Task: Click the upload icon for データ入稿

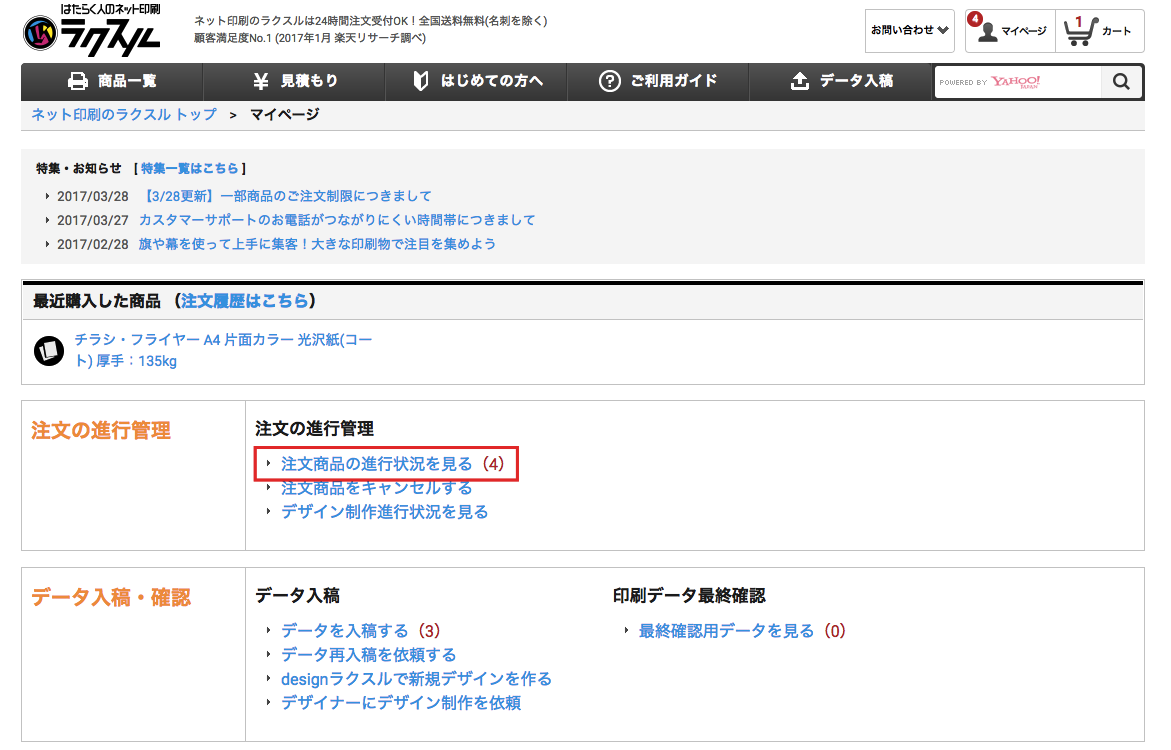Action: pyautogui.click(x=799, y=82)
